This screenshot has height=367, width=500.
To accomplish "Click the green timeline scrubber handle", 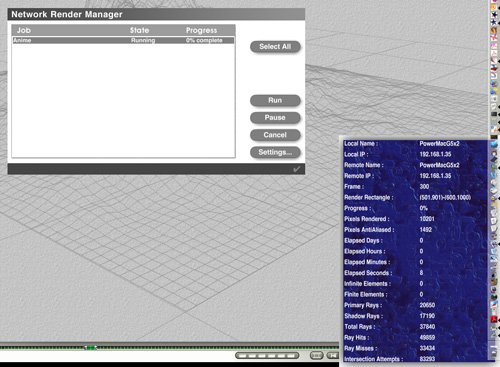I will [90, 348].
